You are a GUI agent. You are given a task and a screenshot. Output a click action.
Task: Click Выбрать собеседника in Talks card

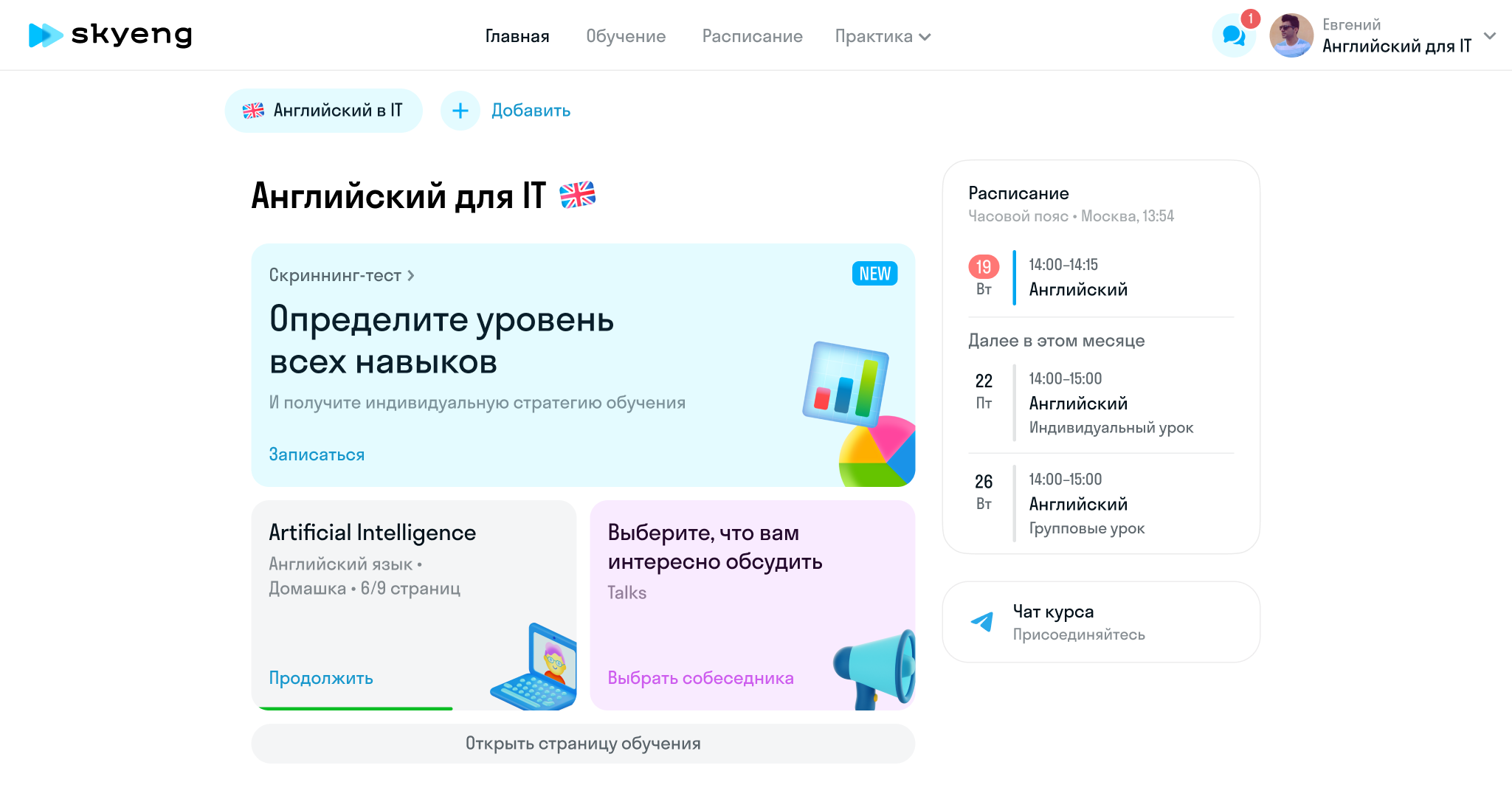[x=700, y=677]
